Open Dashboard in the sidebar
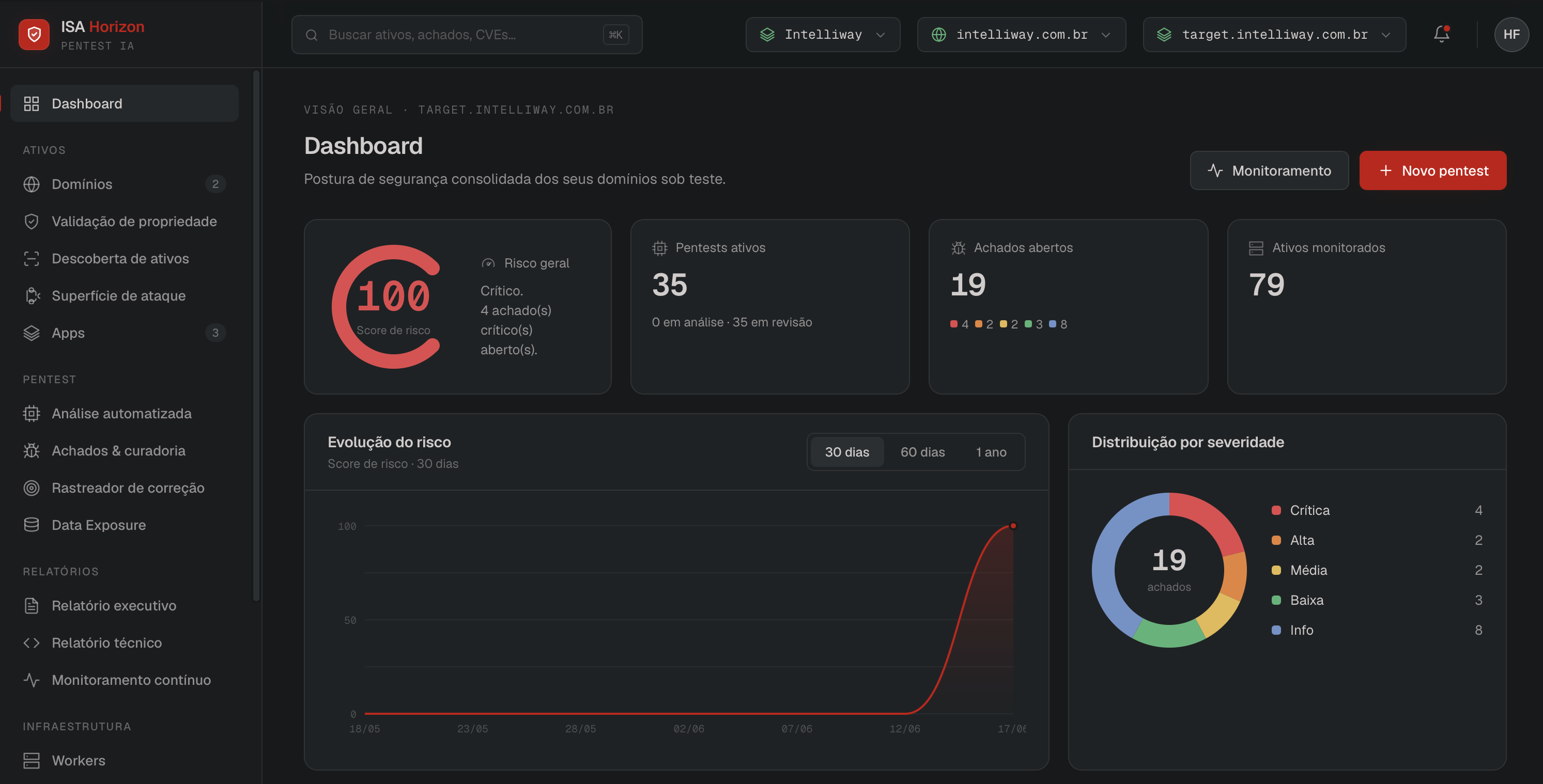Screen dimensions: 1543x784 tap(125, 103)
